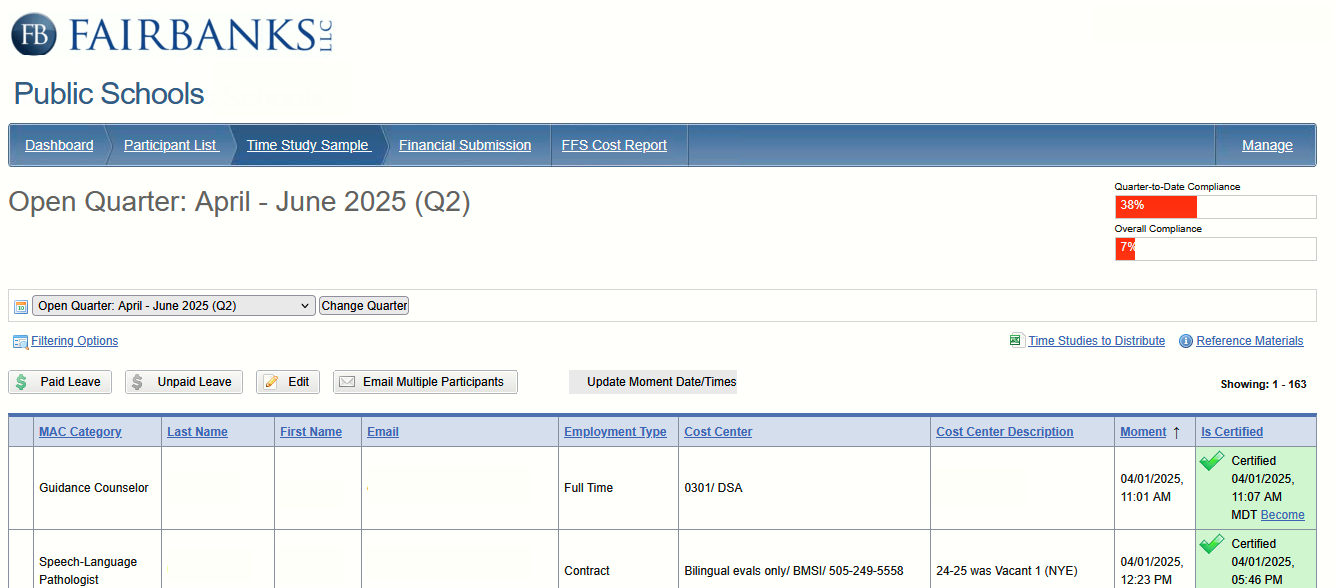This screenshot has height=588, width=1336.
Task: Sort by Moment column header
Action: tap(1143, 432)
